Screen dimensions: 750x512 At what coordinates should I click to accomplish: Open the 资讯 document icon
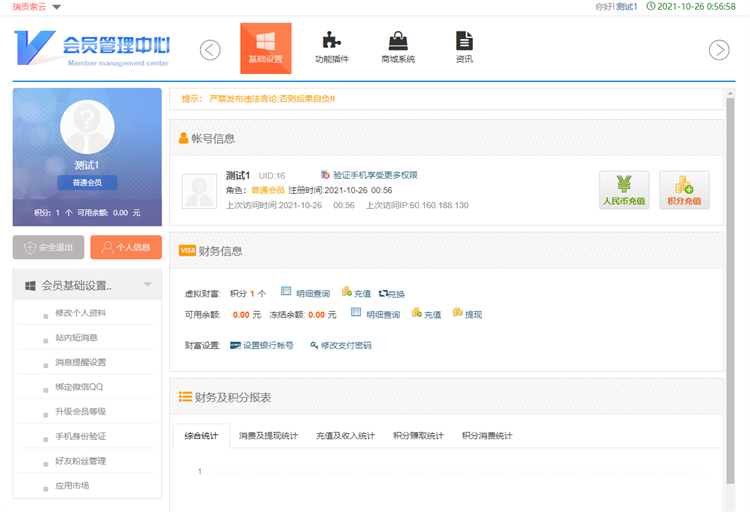coord(464,48)
